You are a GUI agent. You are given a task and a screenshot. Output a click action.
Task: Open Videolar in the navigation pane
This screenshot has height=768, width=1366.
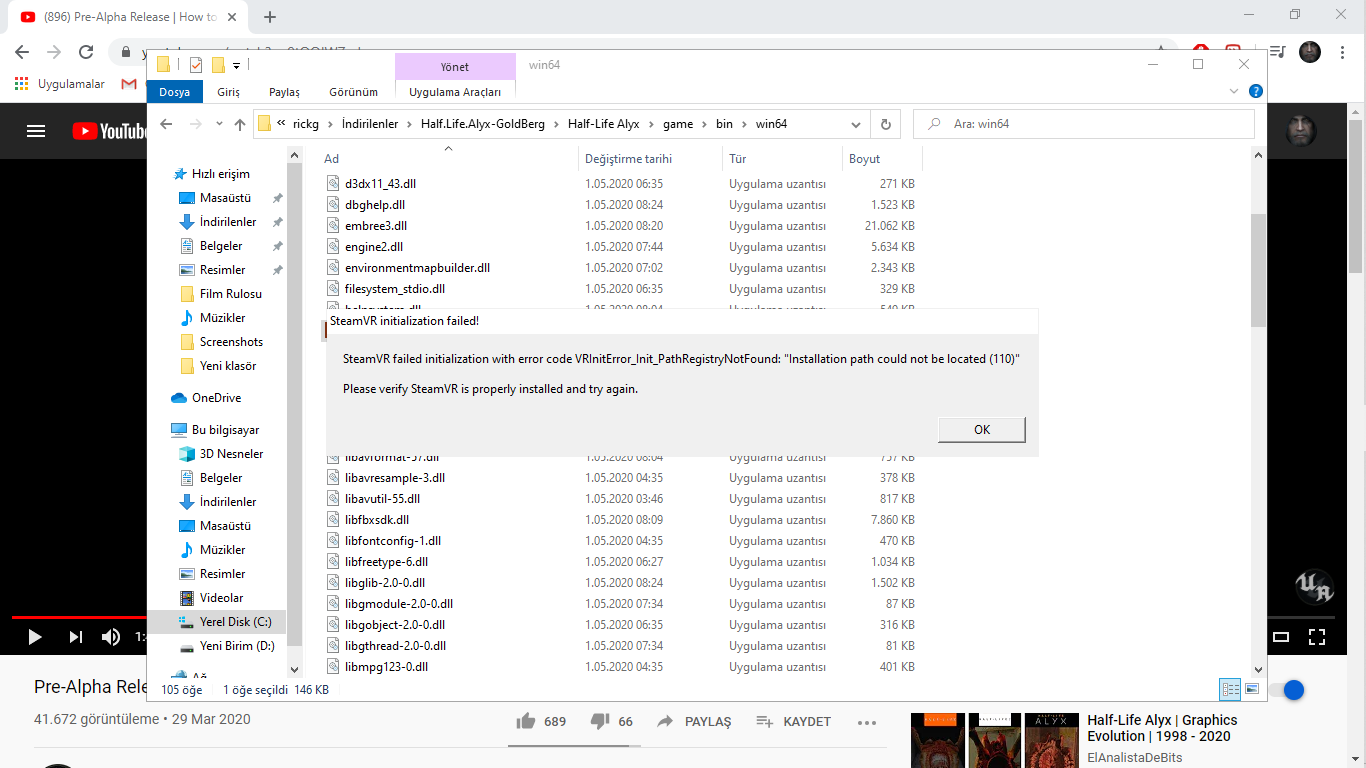(x=221, y=598)
